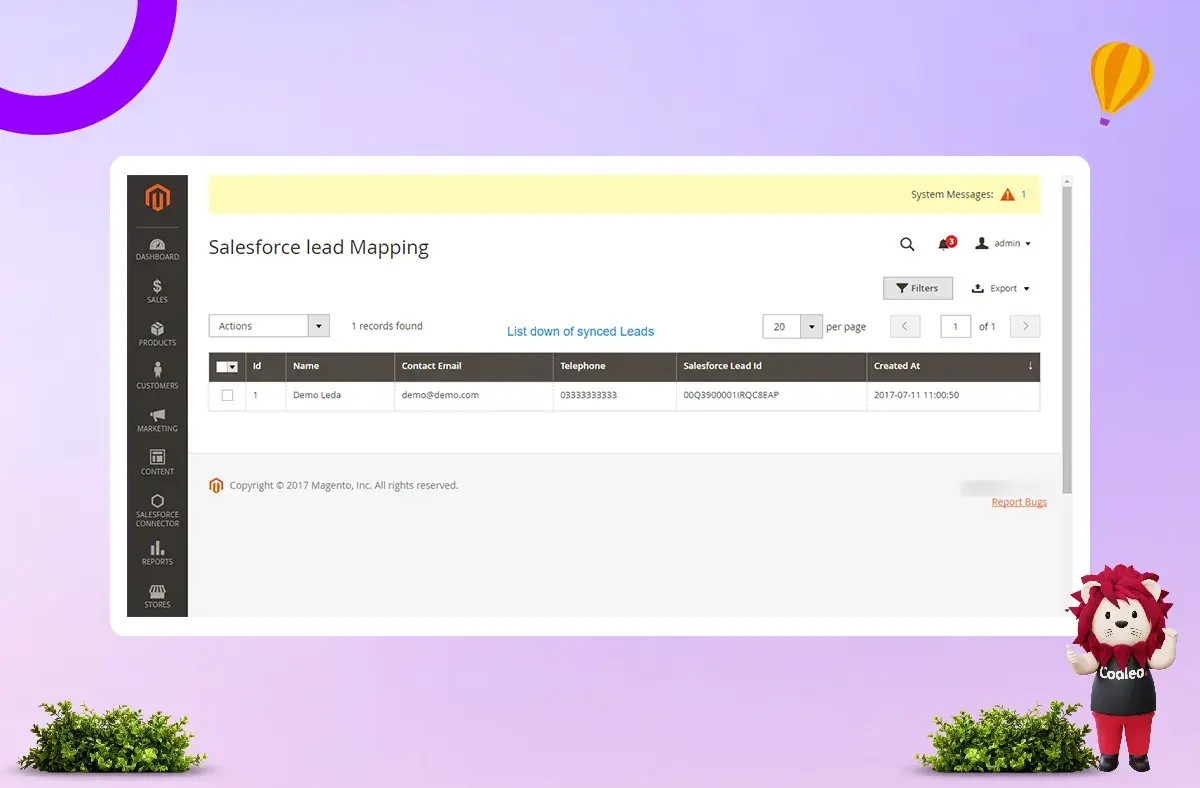The height and width of the screenshot is (788, 1200).
Task: Open the per page count dropdown arrow
Action: (810, 327)
